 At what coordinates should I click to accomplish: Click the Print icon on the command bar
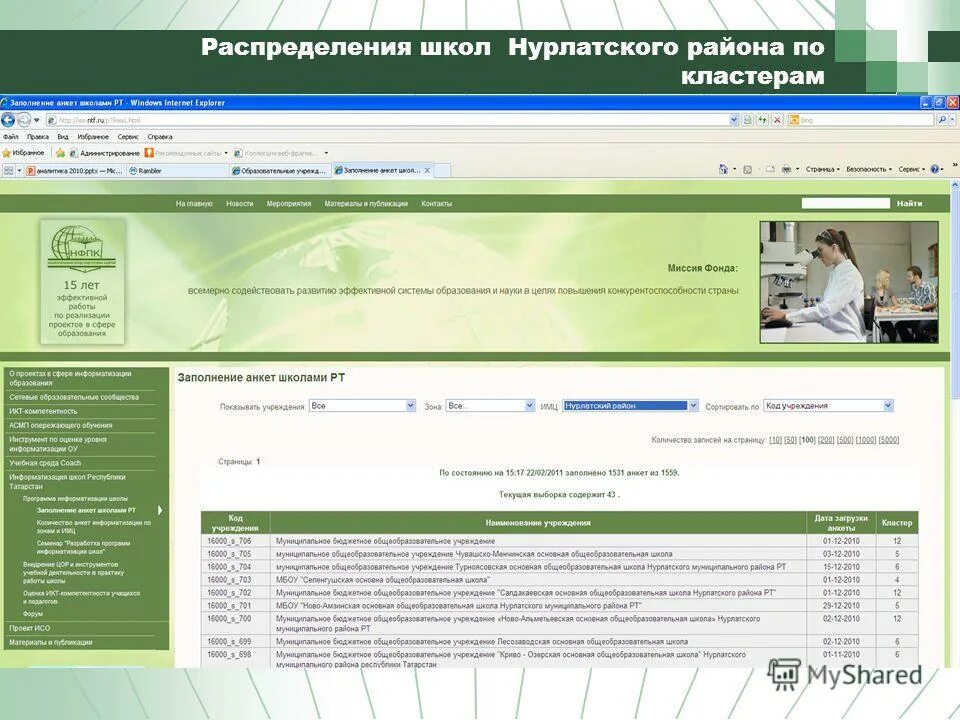click(786, 168)
